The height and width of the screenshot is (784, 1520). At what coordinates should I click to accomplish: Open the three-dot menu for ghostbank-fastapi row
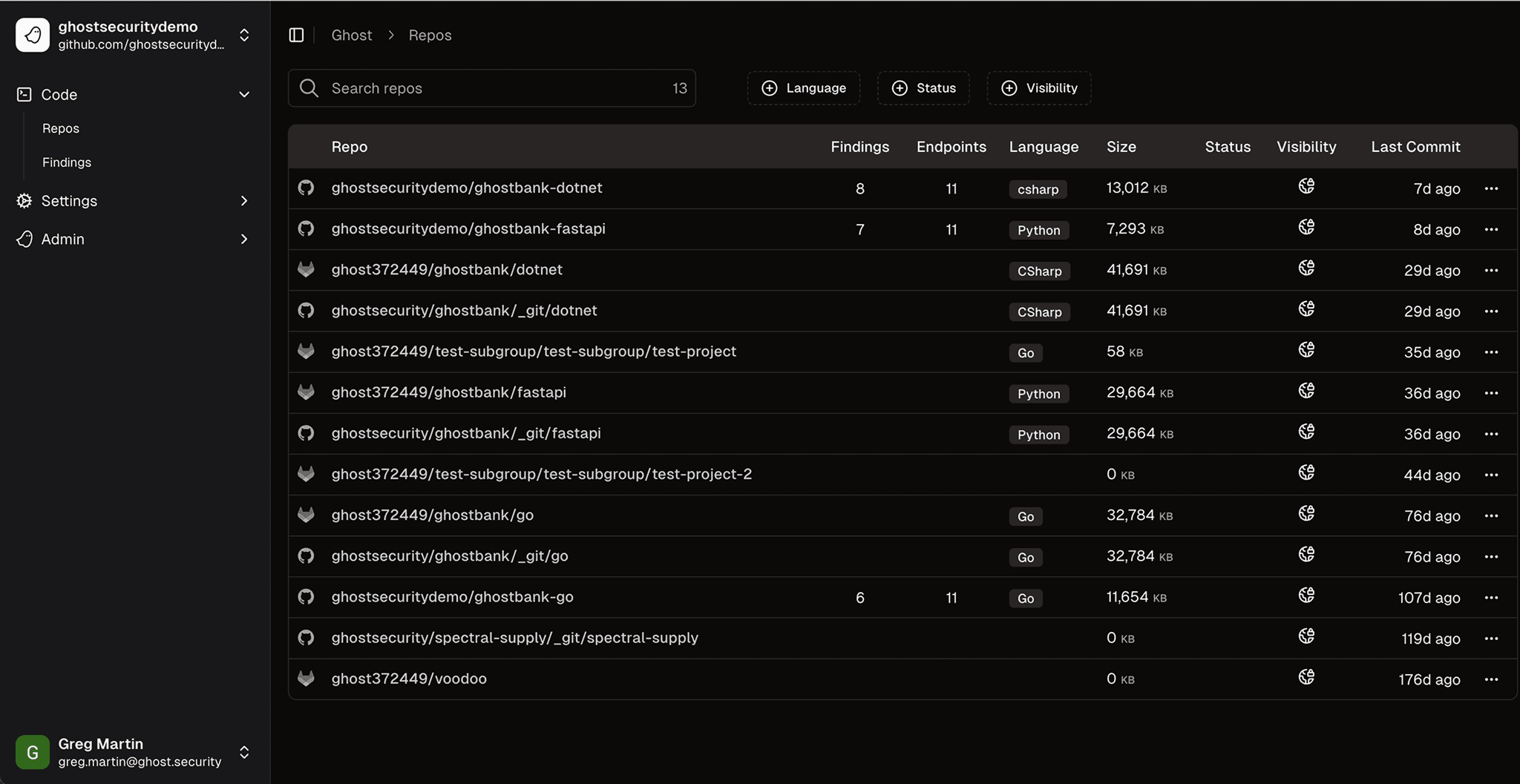click(1491, 229)
